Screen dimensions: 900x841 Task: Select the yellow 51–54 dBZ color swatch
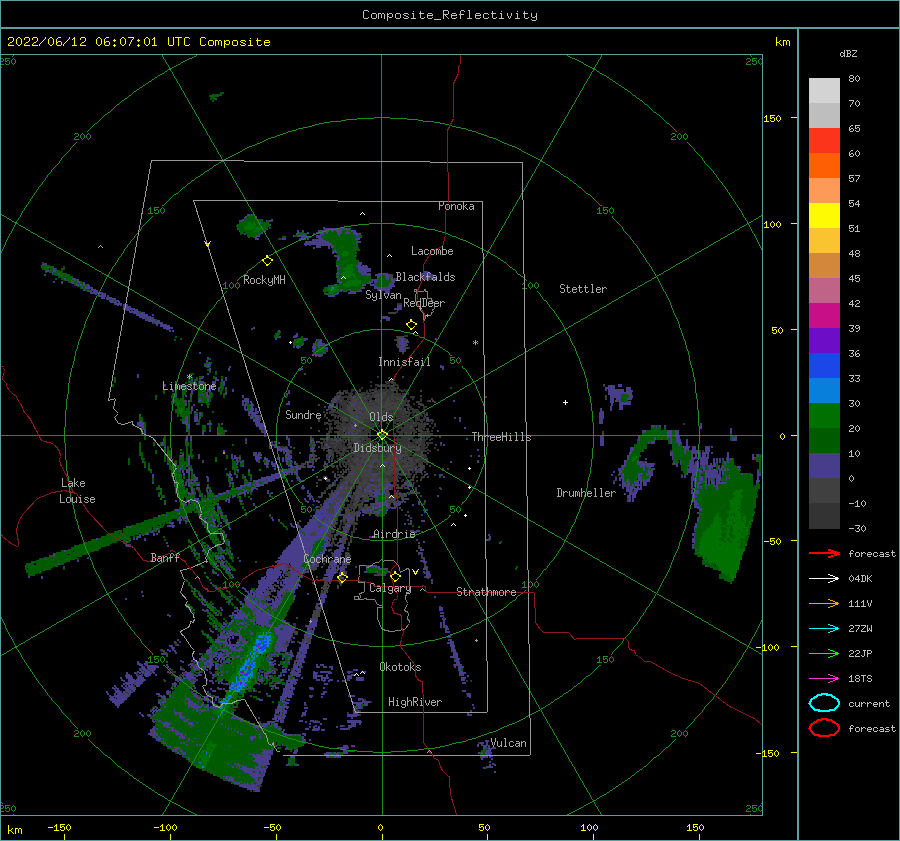(x=824, y=216)
